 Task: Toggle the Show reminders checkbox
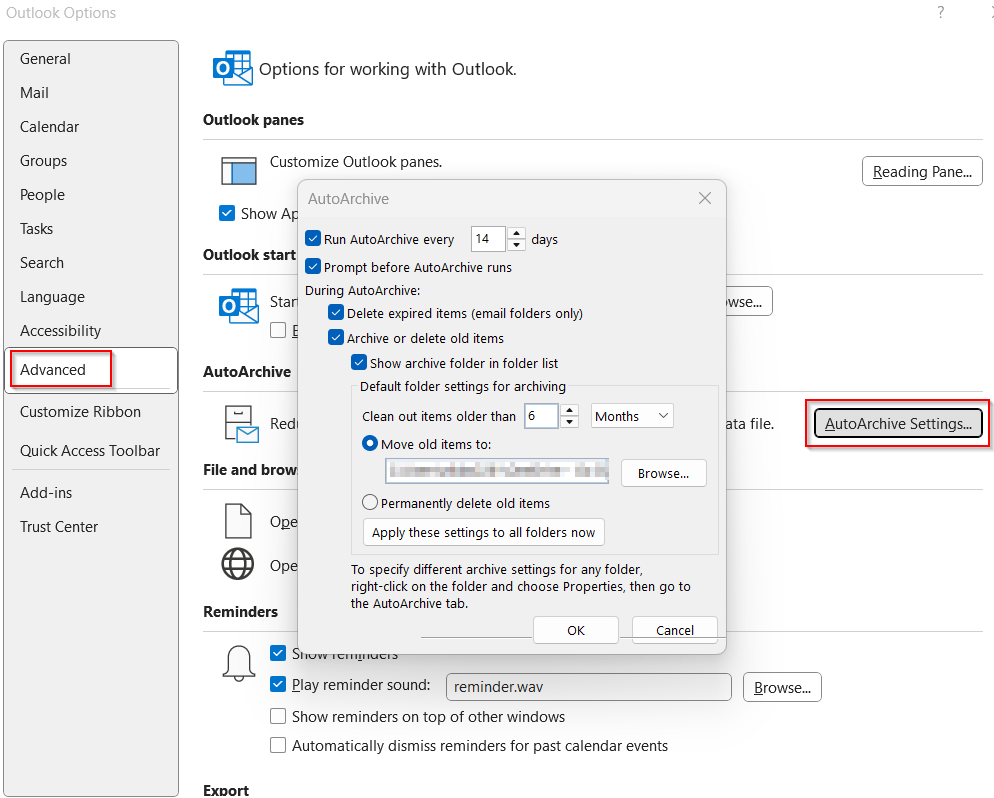(x=278, y=652)
